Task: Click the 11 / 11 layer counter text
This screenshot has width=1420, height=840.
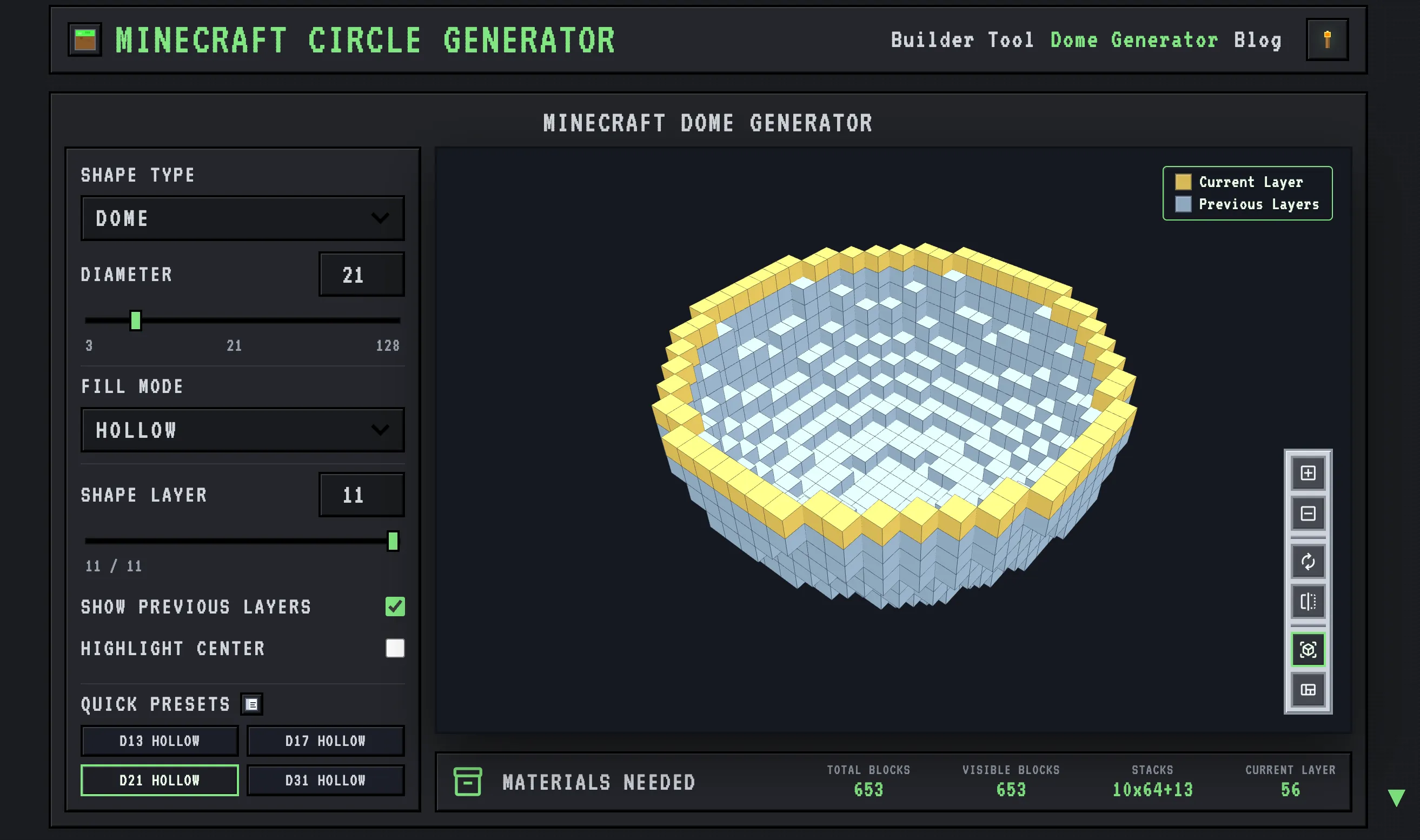Action: tap(114, 566)
